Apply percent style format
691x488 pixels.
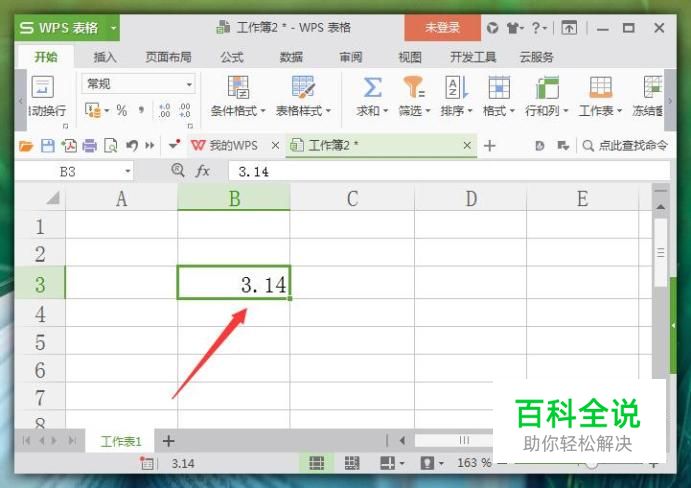pos(122,110)
